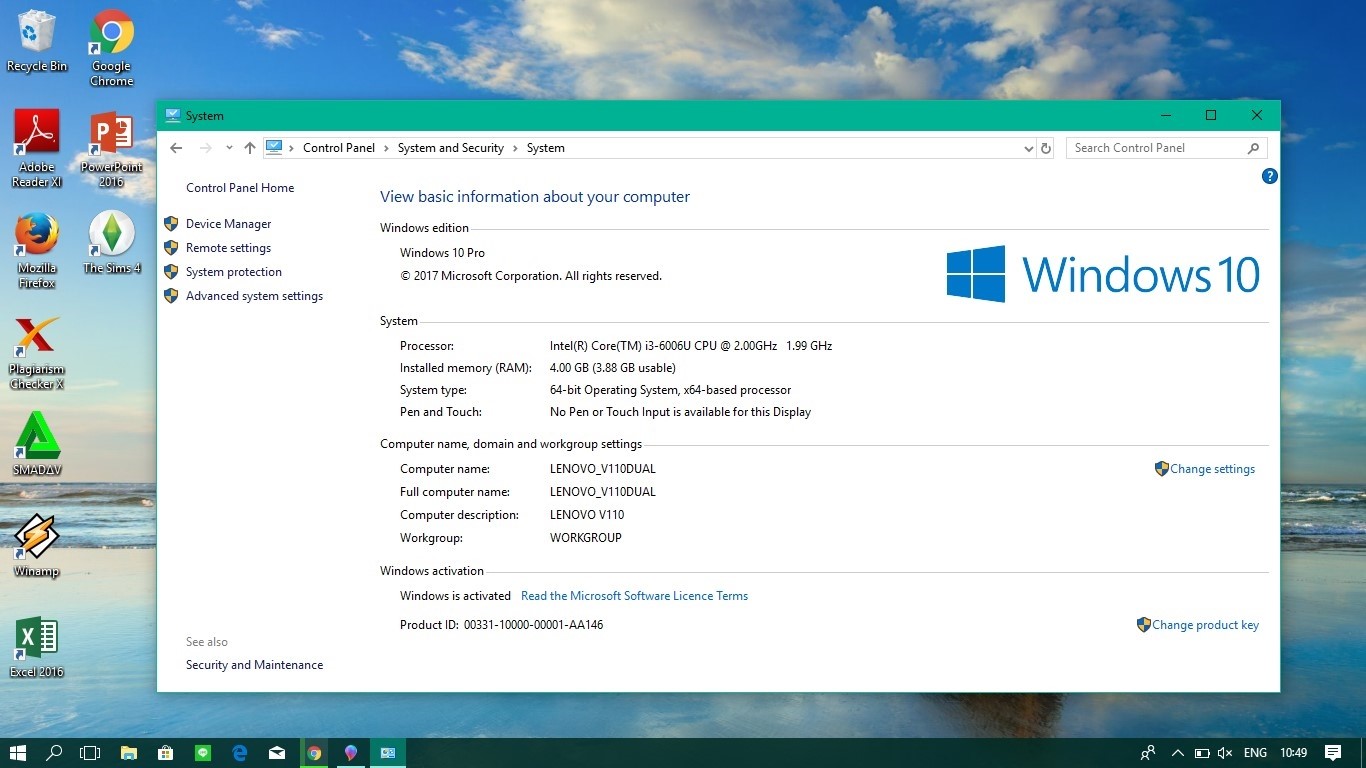Image resolution: width=1366 pixels, height=768 pixels.
Task: Open the People icon in system tray
Action: click(1148, 753)
